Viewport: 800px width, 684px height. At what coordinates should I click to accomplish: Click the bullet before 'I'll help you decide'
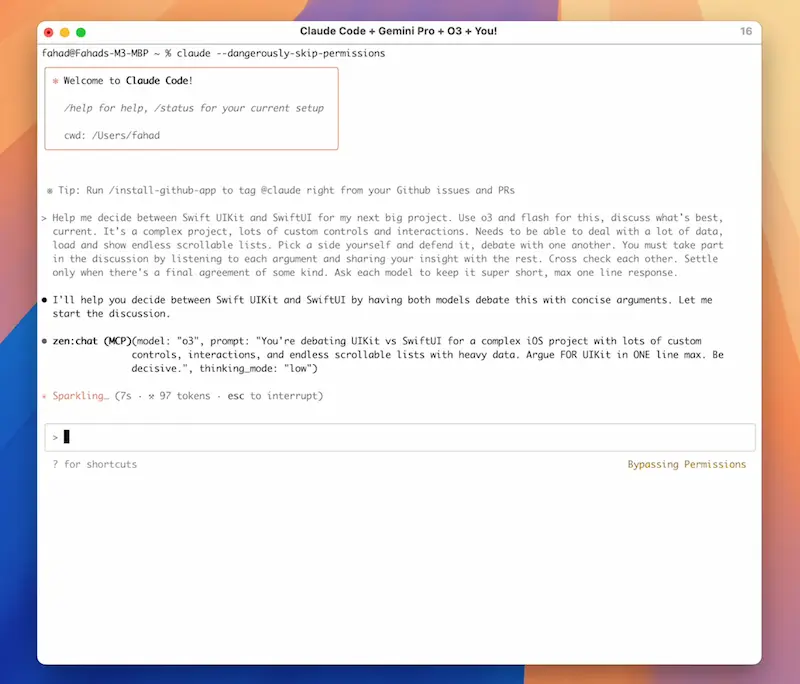coord(44,300)
